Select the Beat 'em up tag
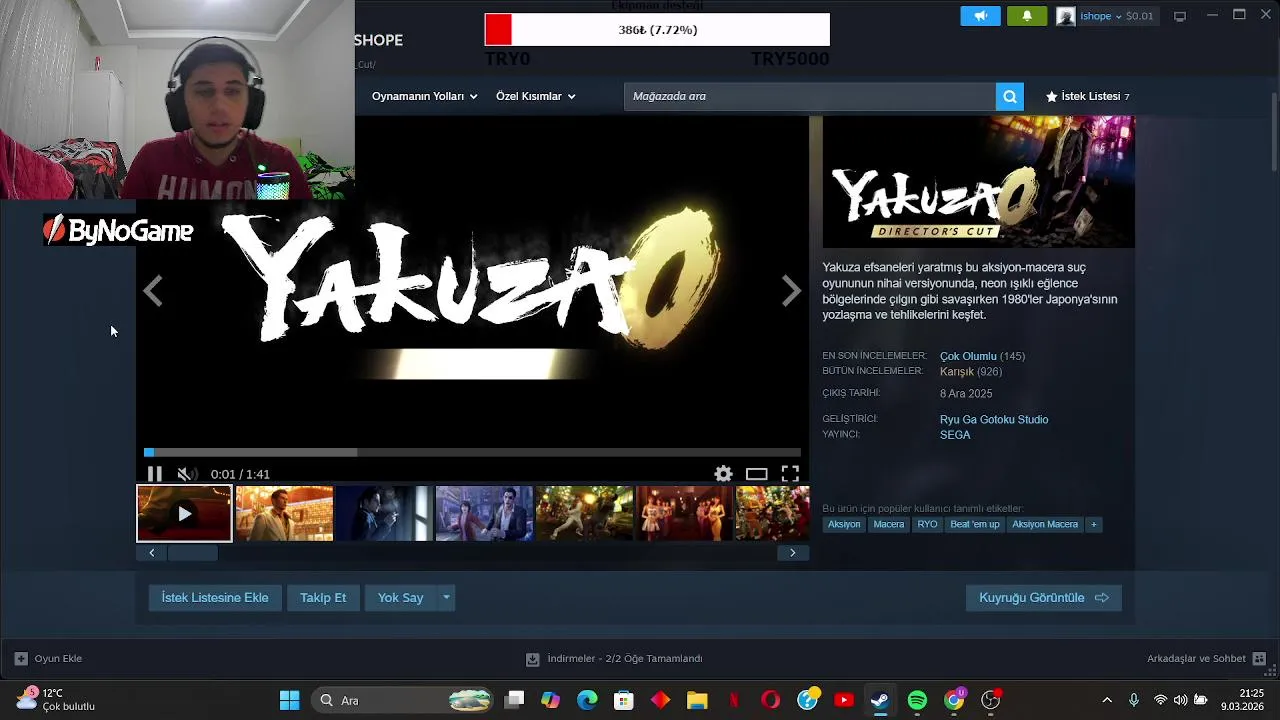 (x=974, y=524)
